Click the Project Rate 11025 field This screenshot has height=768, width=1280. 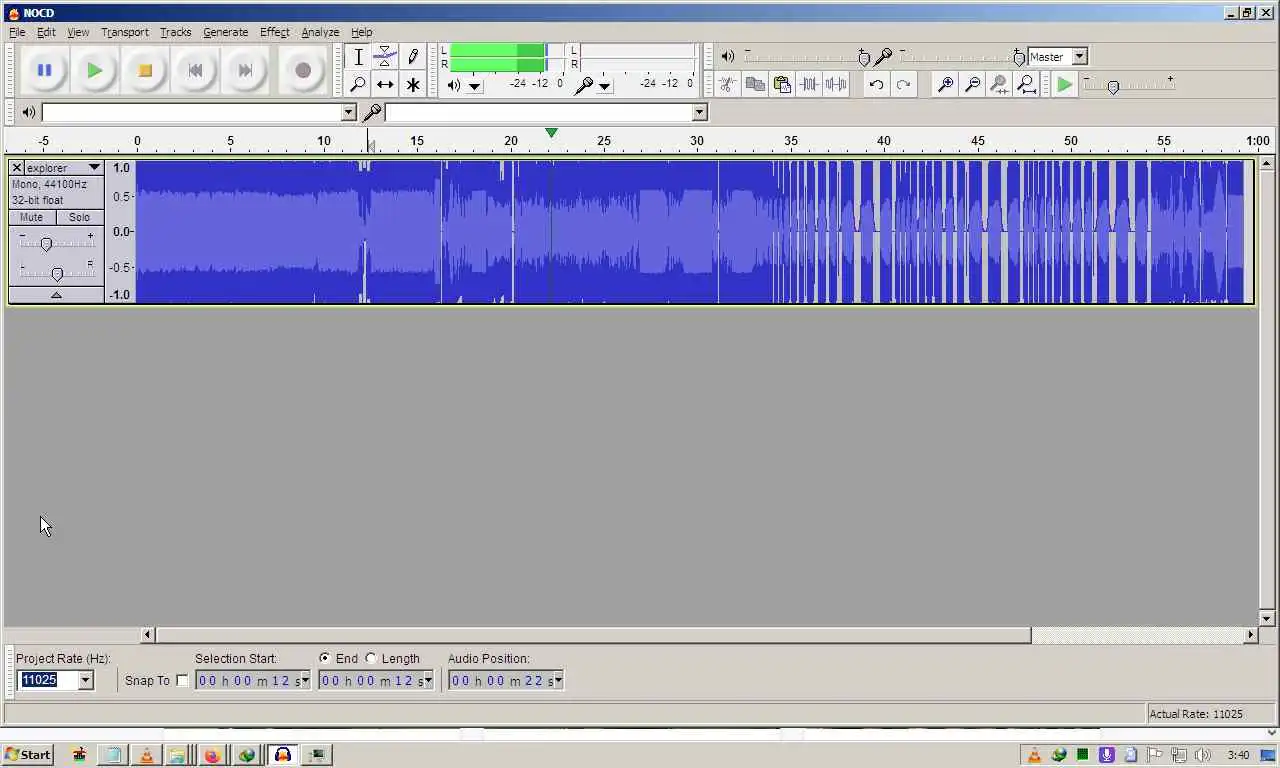point(47,680)
